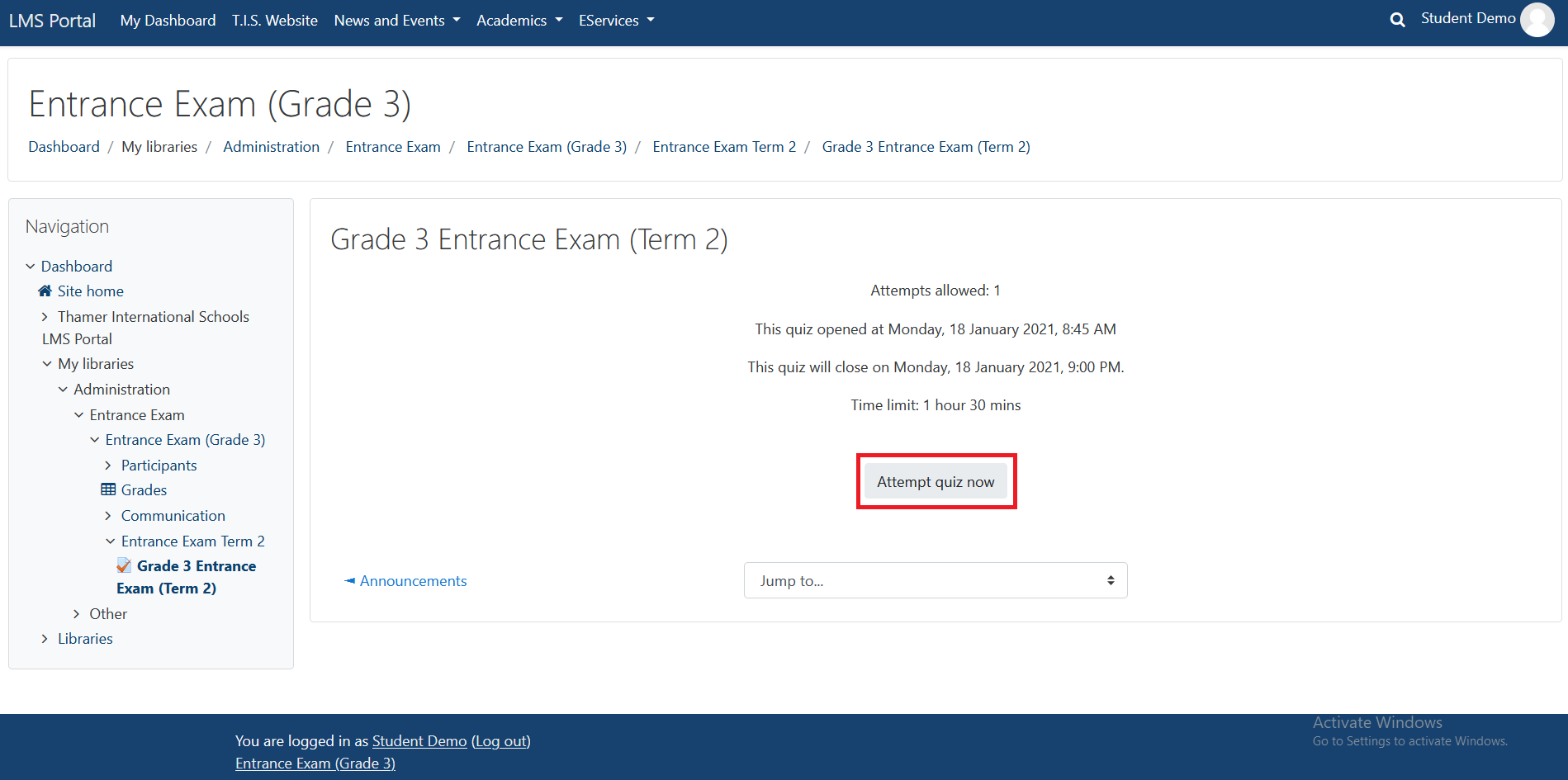The image size is (1568, 780).
Task: Open Participants in Navigation tree
Action: click(159, 465)
